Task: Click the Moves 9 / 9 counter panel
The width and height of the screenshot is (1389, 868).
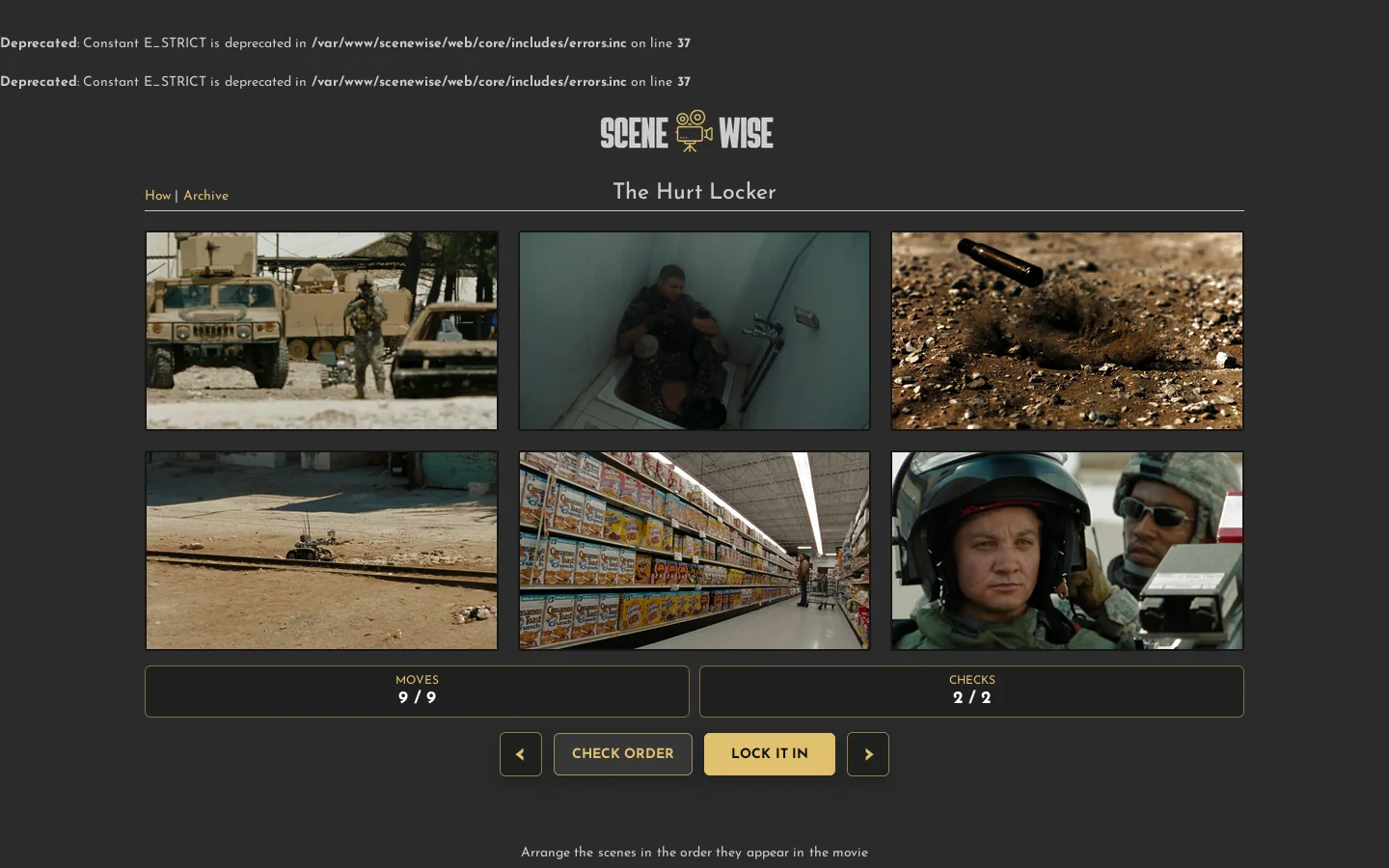Action: tap(417, 692)
